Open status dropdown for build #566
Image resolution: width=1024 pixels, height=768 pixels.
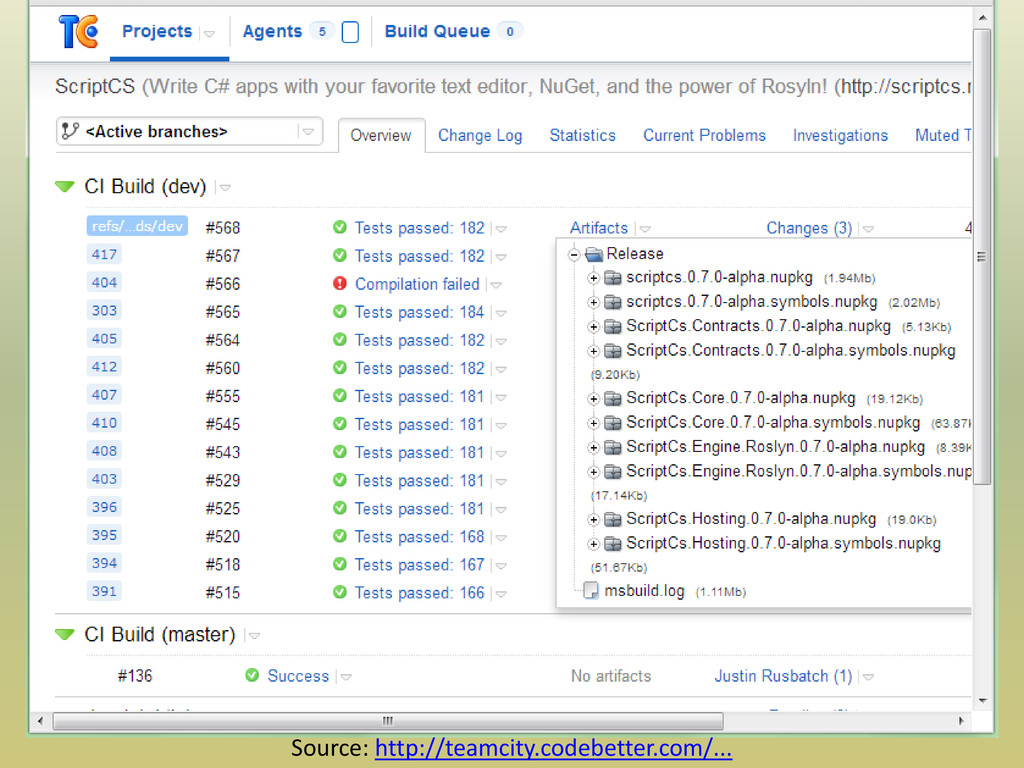click(496, 285)
